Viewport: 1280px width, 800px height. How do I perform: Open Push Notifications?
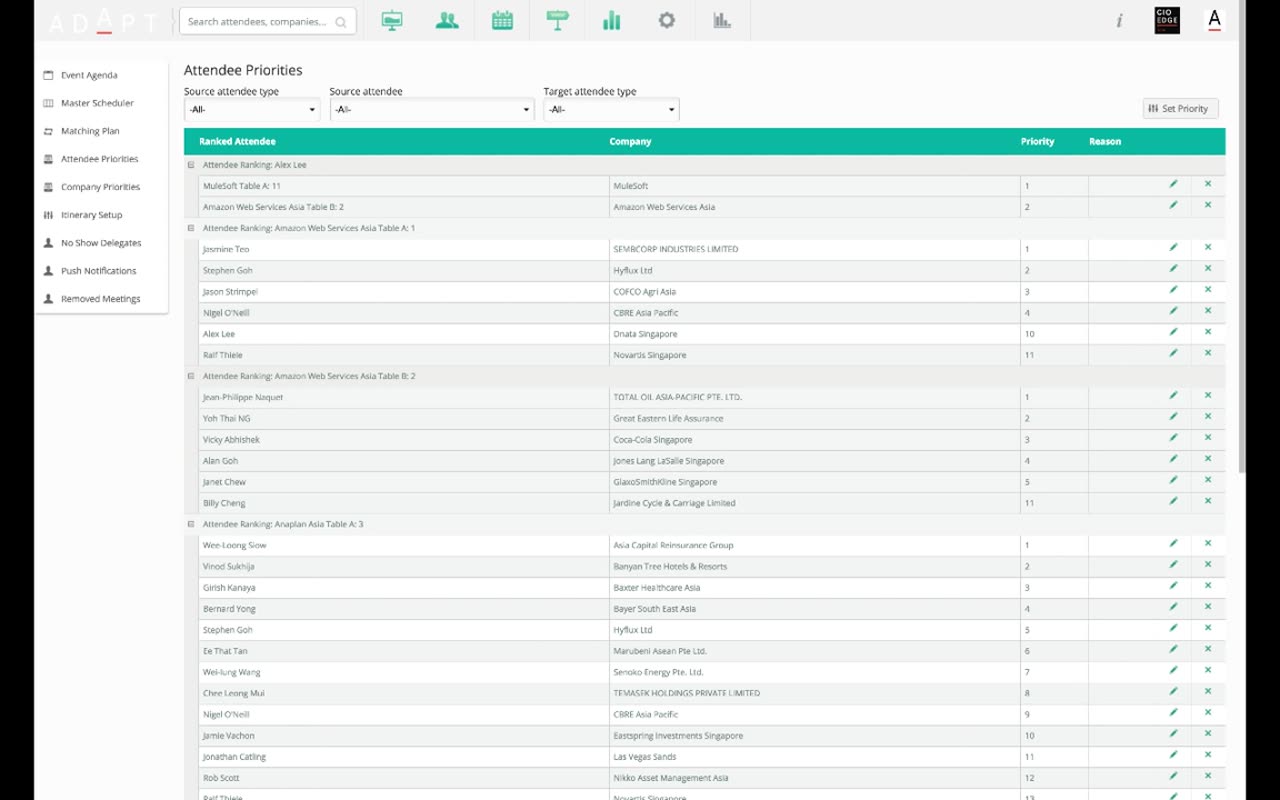pos(98,271)
